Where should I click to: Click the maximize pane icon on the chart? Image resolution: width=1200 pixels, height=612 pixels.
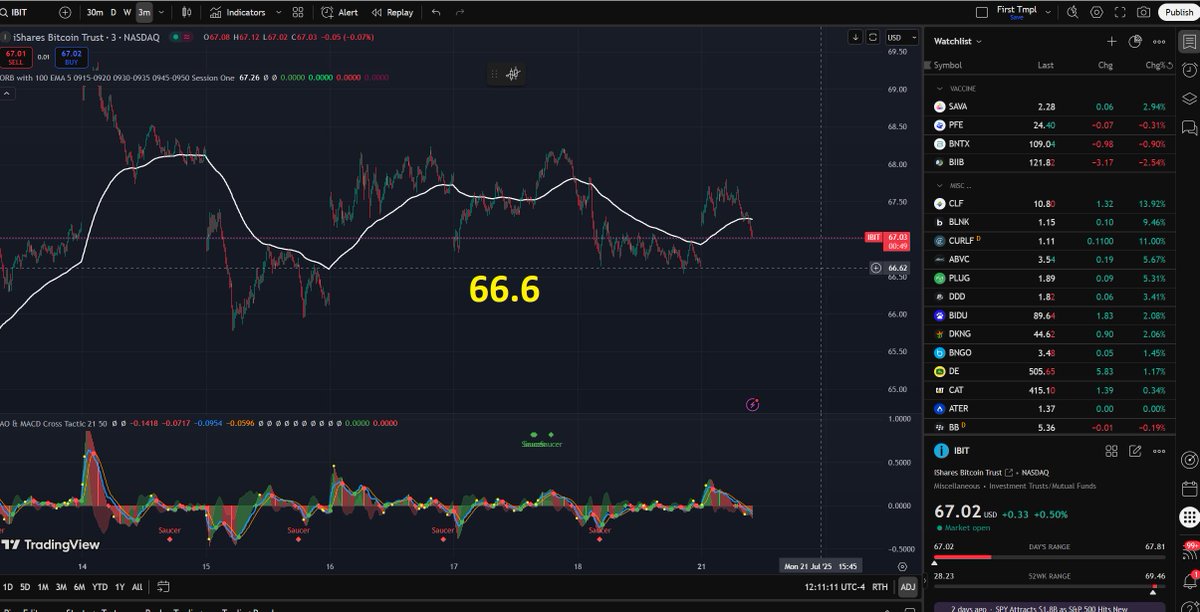[x=873, y=37]
